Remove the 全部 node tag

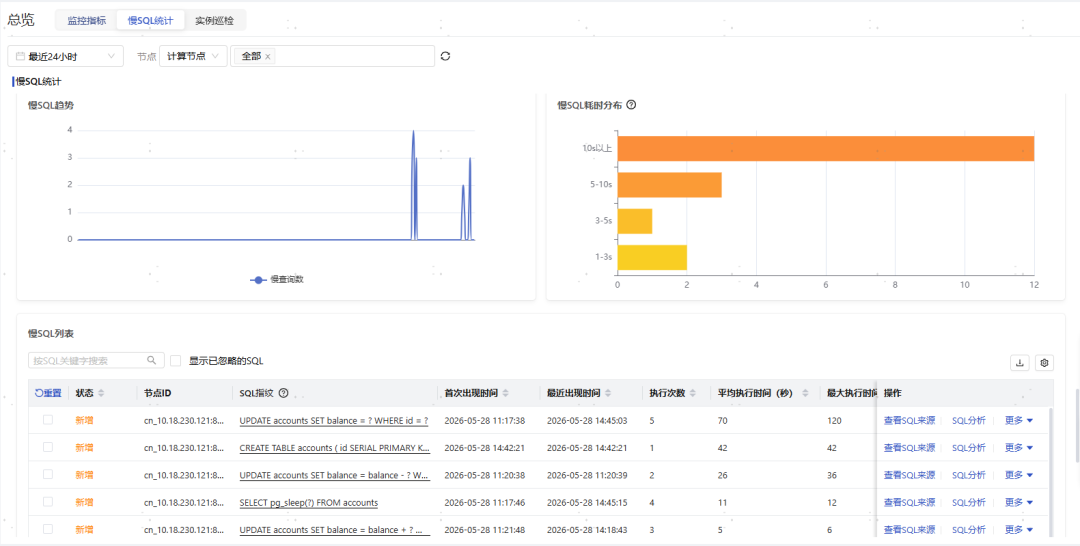coord(267,56)
